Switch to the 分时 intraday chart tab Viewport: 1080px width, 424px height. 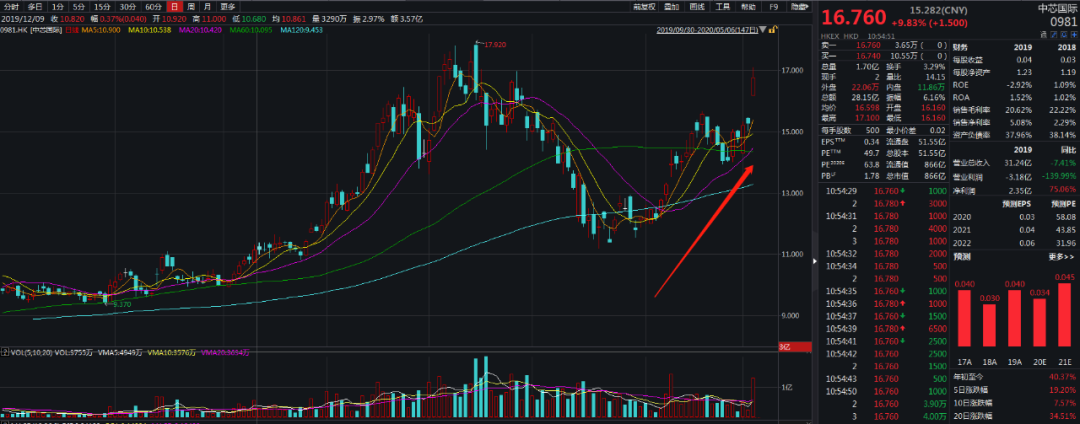tap(10, 6)
